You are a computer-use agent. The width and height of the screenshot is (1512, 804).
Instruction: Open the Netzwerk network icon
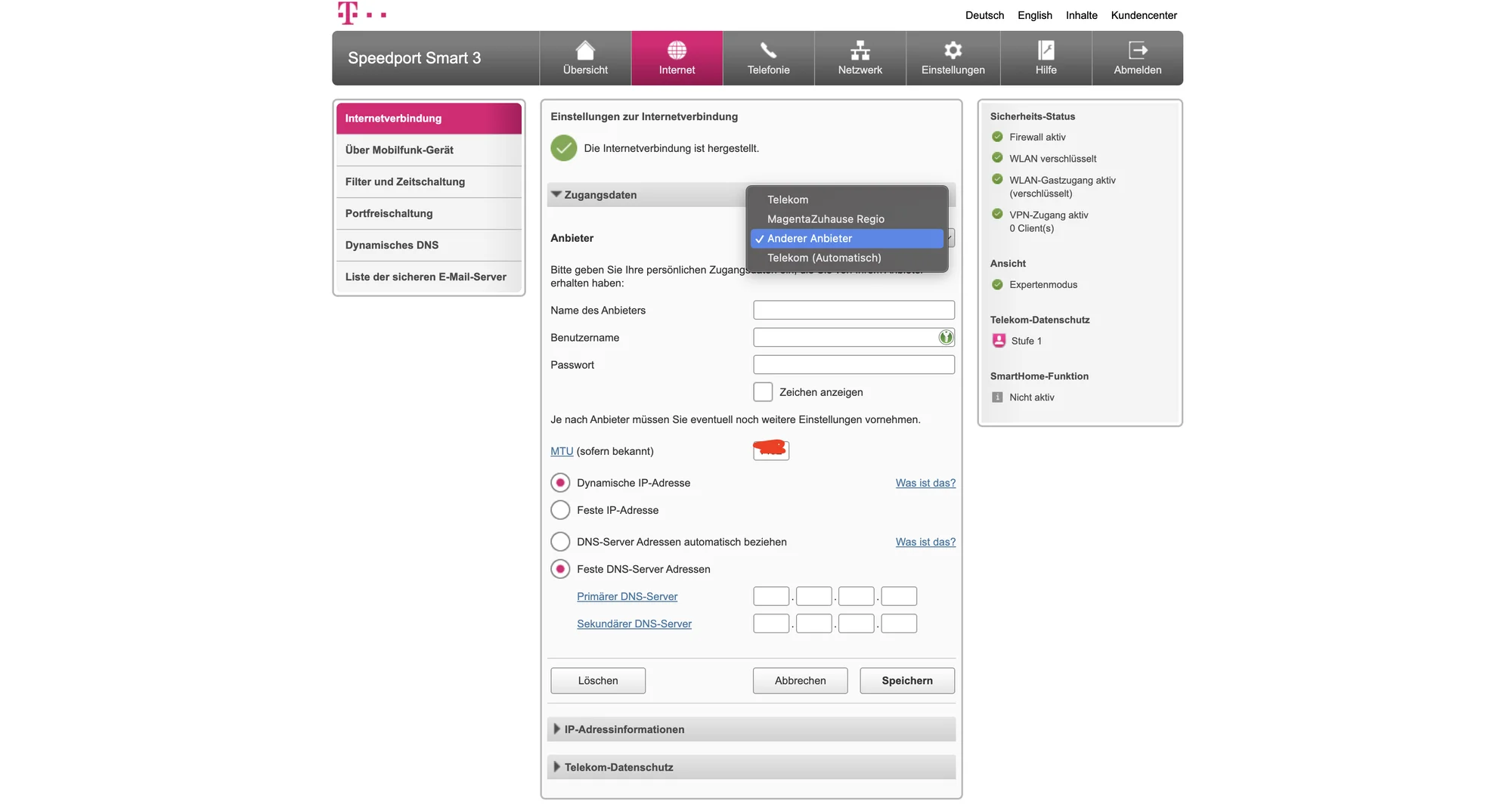click(860, 50)
